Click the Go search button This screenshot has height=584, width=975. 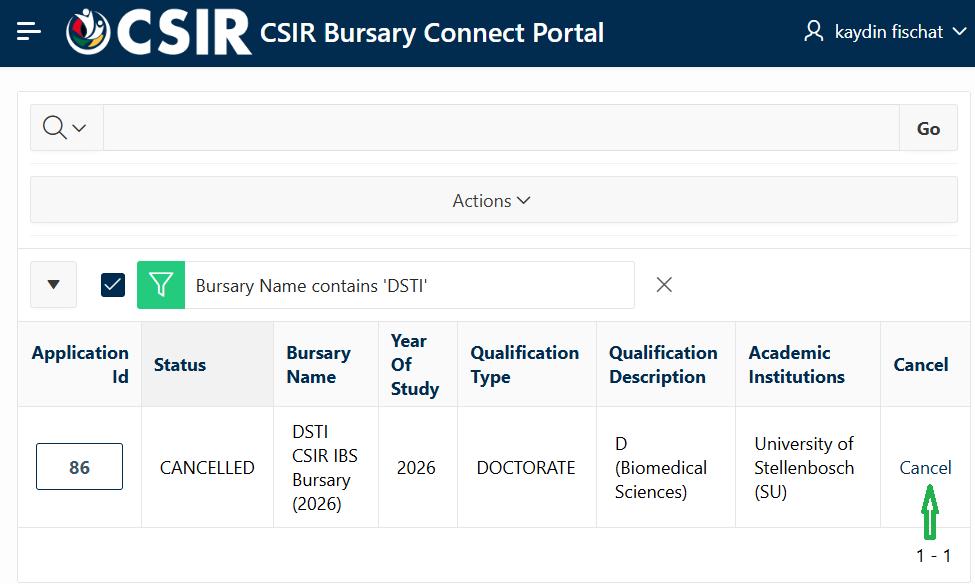tap(928, 128)
